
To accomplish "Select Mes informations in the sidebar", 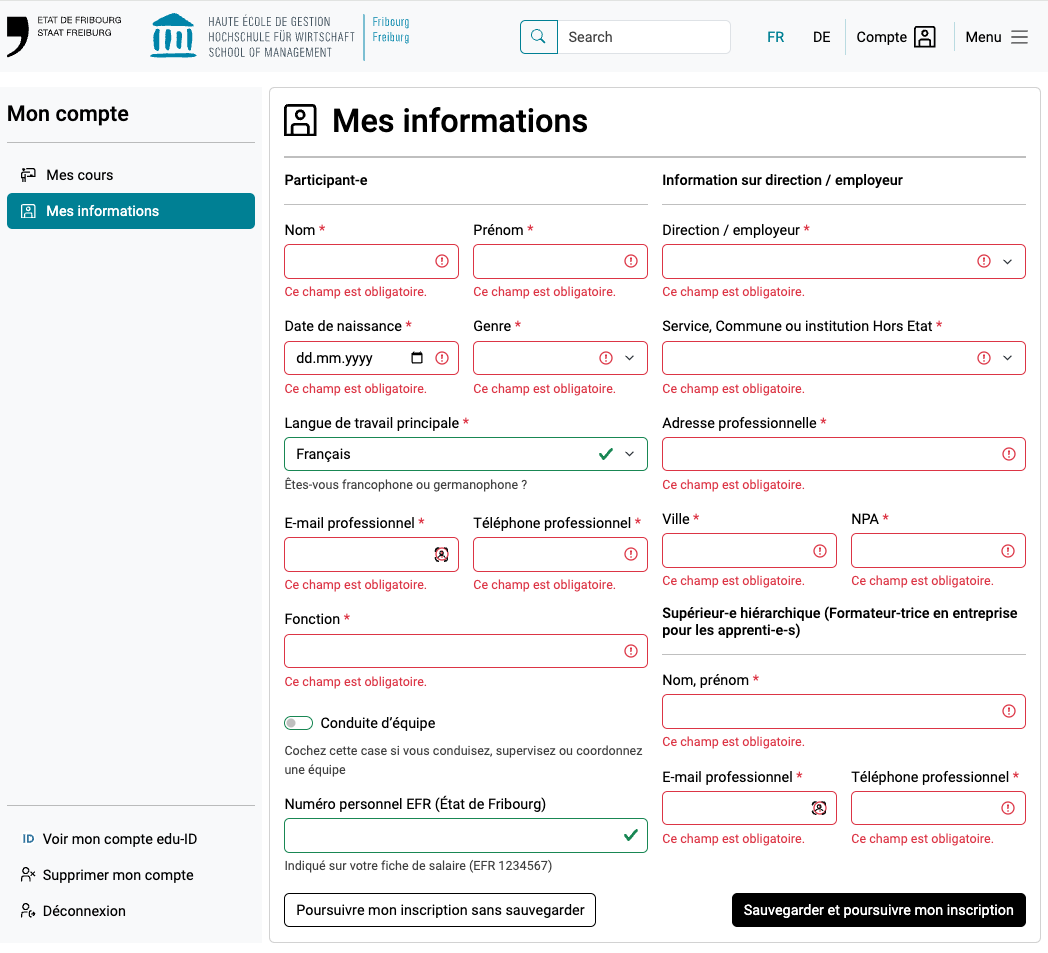I will [102, 211].
